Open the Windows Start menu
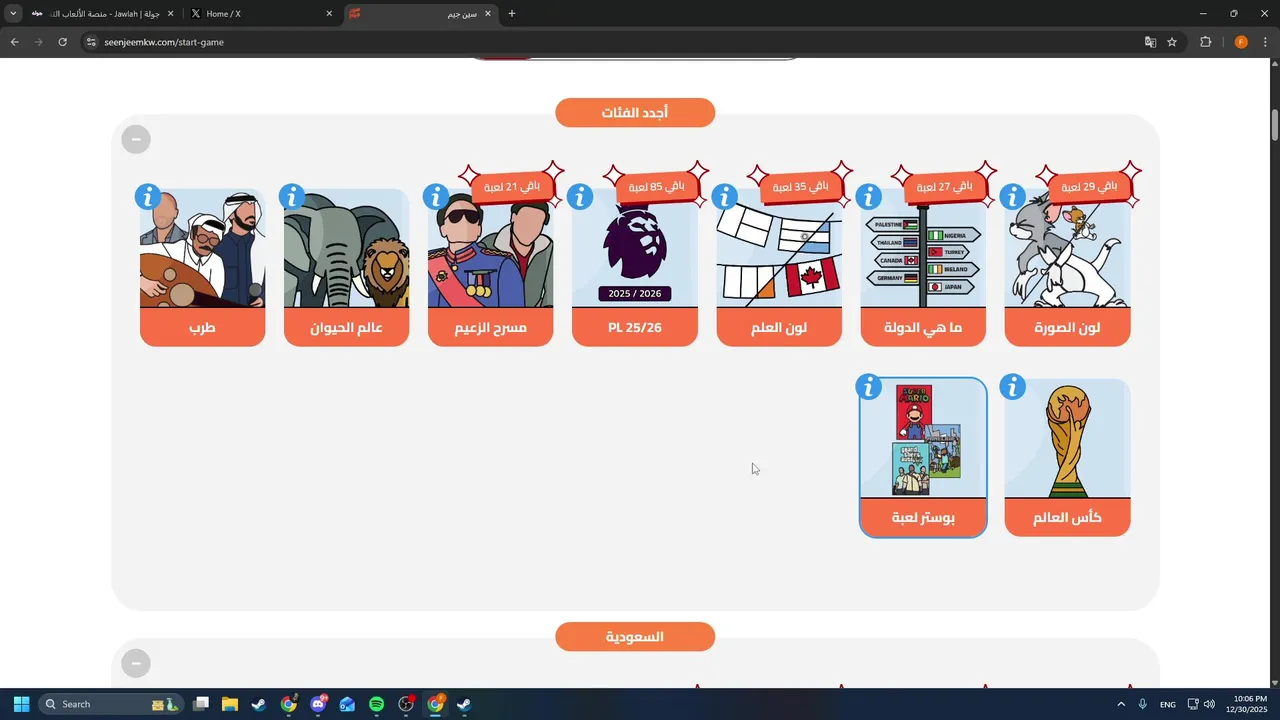The image size is (1280, 720). click(x=21, y=704)
